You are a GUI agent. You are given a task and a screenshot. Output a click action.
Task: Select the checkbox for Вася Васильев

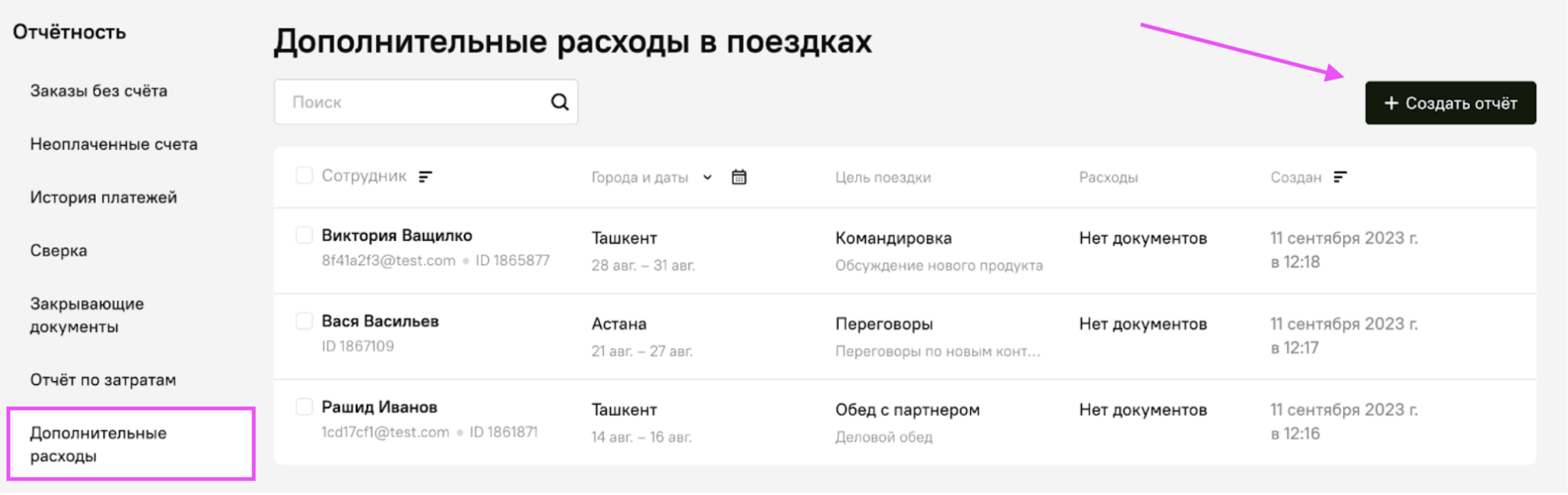coord(304,321)
